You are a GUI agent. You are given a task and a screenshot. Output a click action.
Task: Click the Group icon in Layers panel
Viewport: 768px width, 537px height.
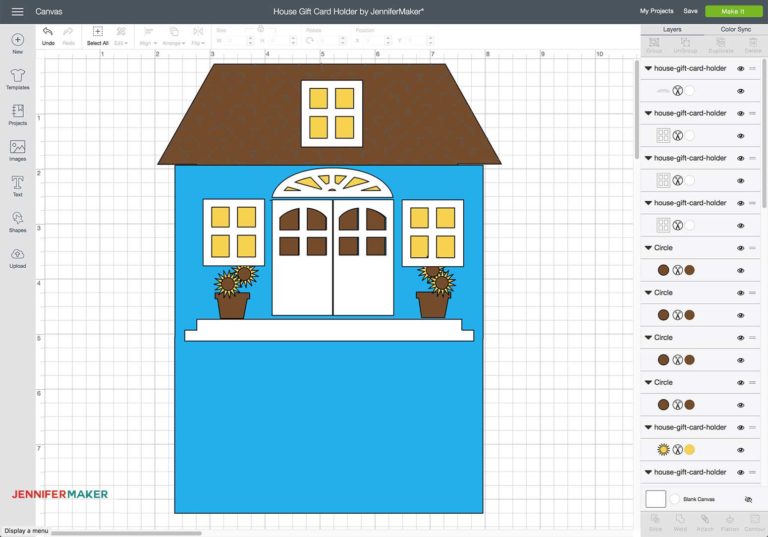coord(654,43)
